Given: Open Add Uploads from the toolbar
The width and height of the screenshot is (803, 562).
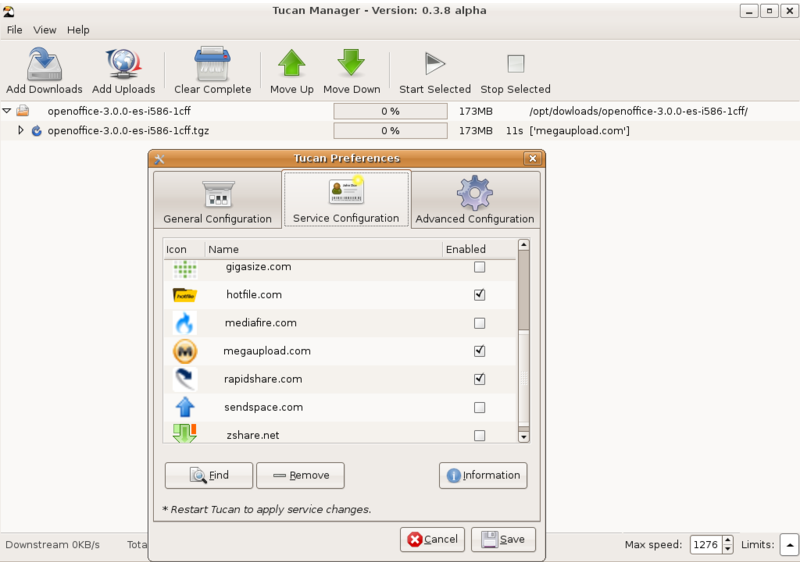Looking at the screenshot, I should click(123, 64).
